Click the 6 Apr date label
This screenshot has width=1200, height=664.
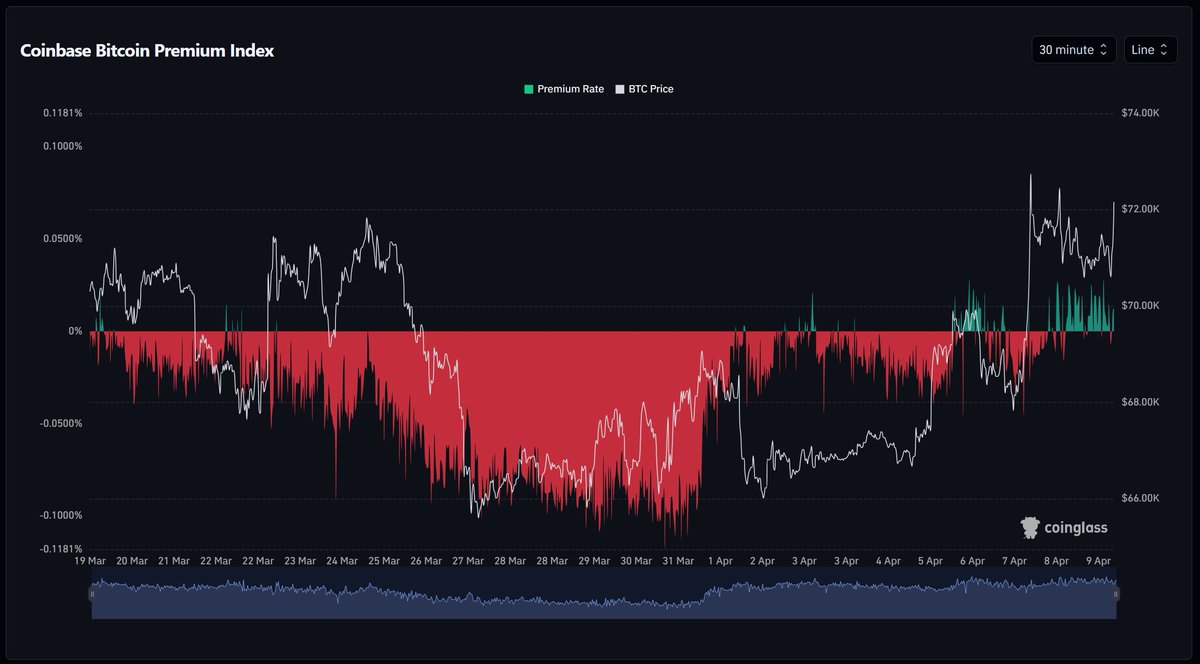click(972, 561)
